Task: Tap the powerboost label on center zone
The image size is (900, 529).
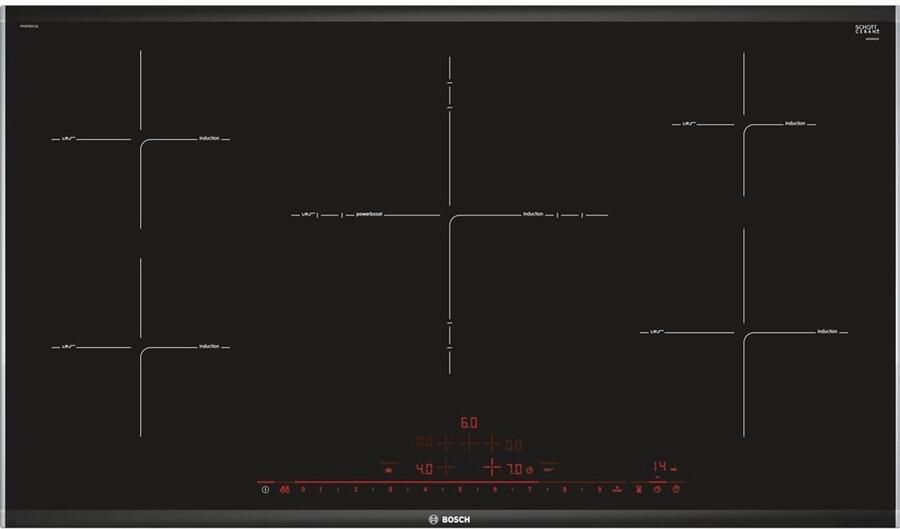Action: coord(369,214)
